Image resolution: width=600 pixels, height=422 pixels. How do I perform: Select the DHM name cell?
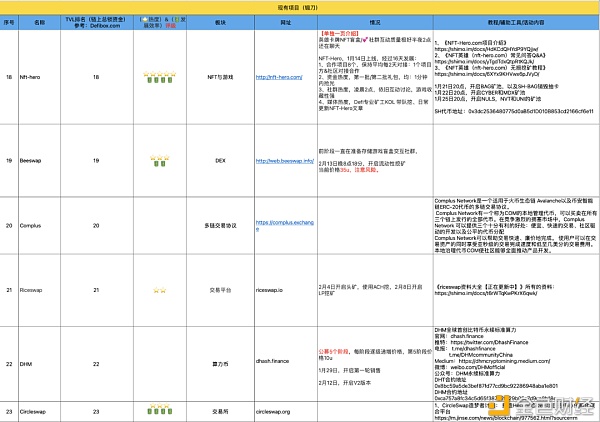tap(39, 364)
